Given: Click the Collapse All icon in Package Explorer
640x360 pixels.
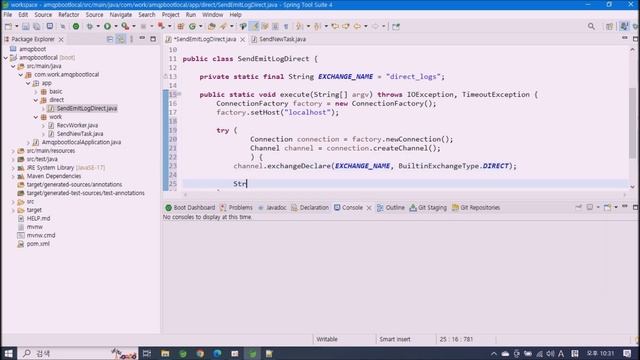Looking at the screenshot, I should 110,39.
